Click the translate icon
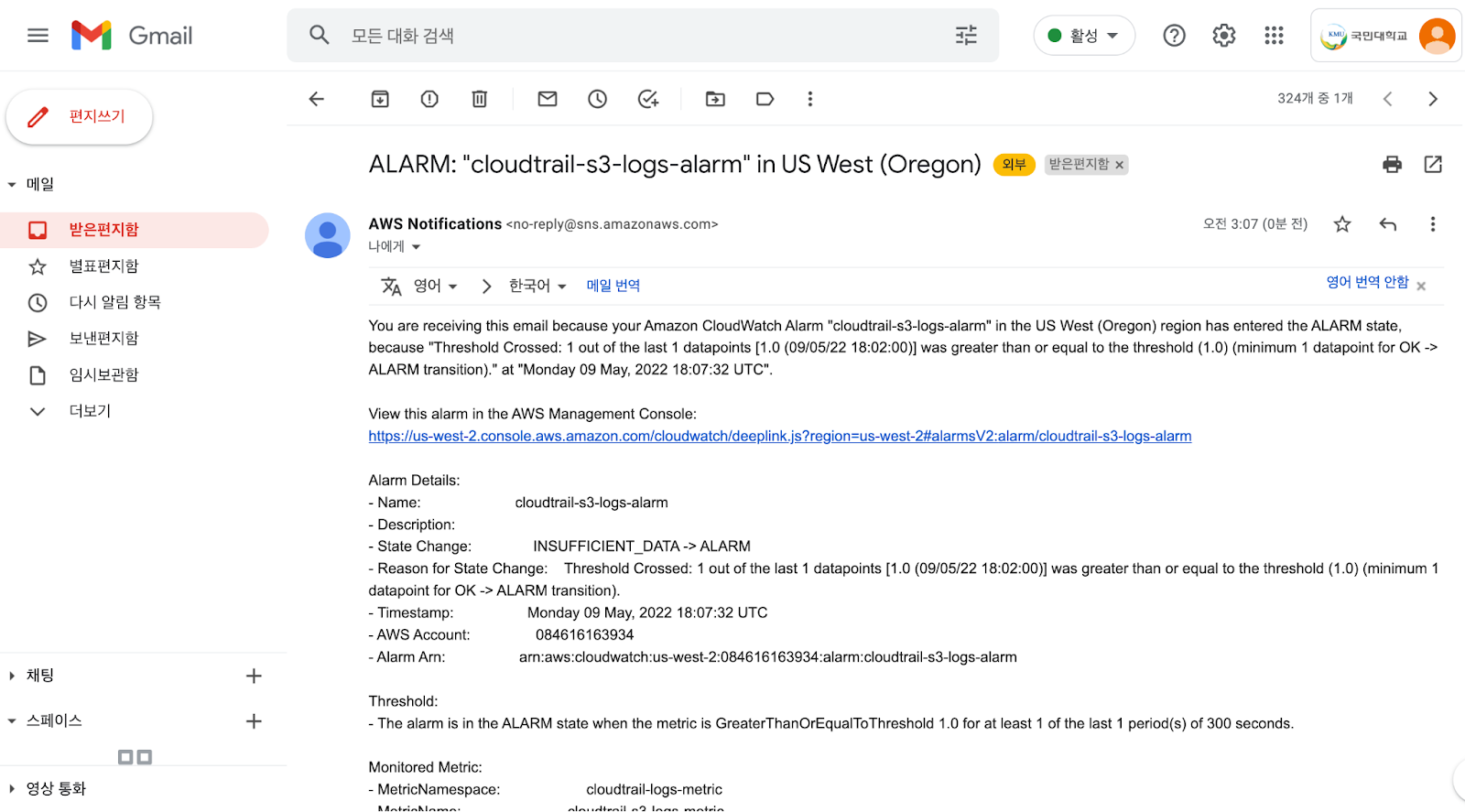This screenshot has width=1465, height=812. (391, 287)
